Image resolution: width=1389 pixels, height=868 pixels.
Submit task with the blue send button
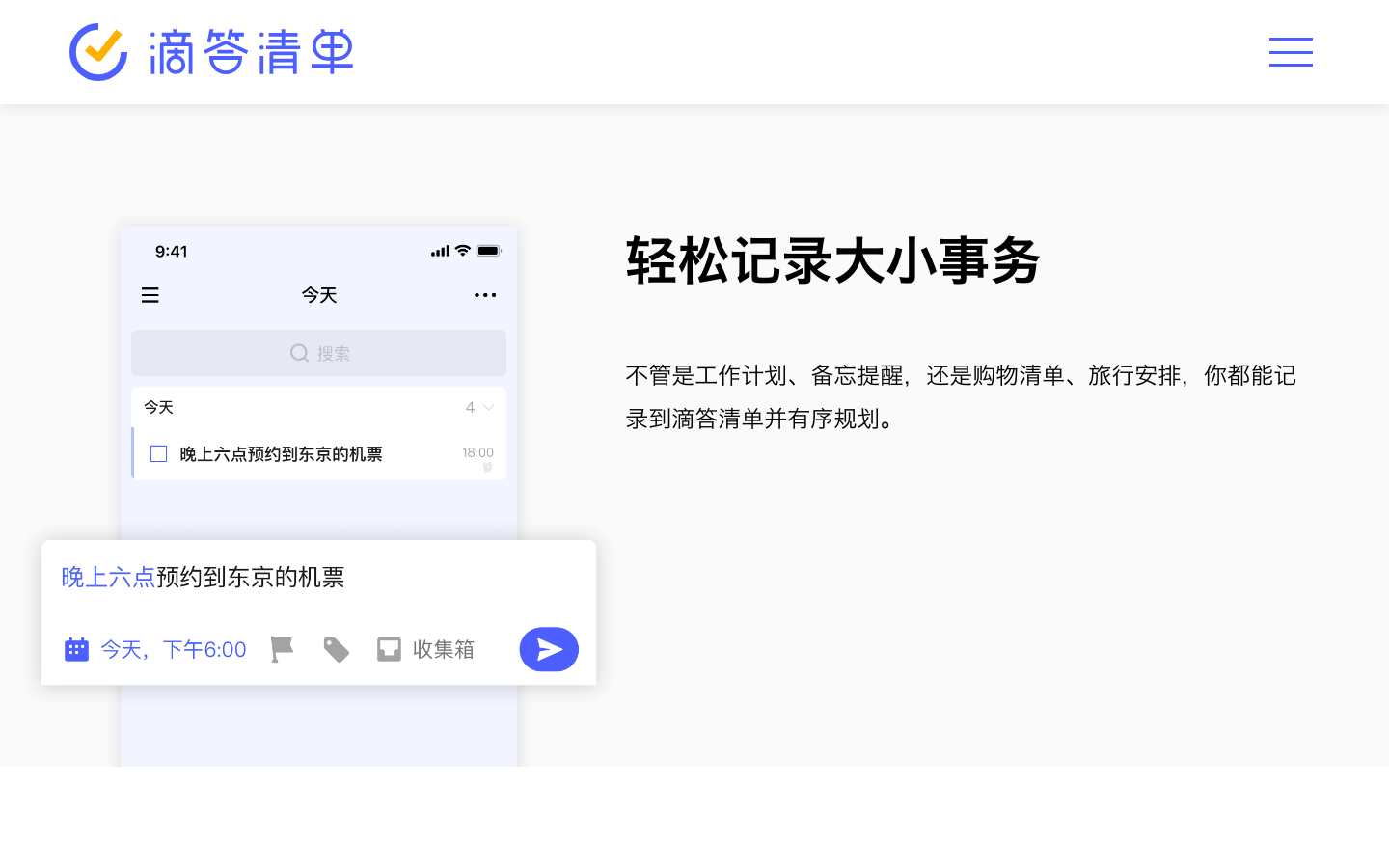click(549, 649)
